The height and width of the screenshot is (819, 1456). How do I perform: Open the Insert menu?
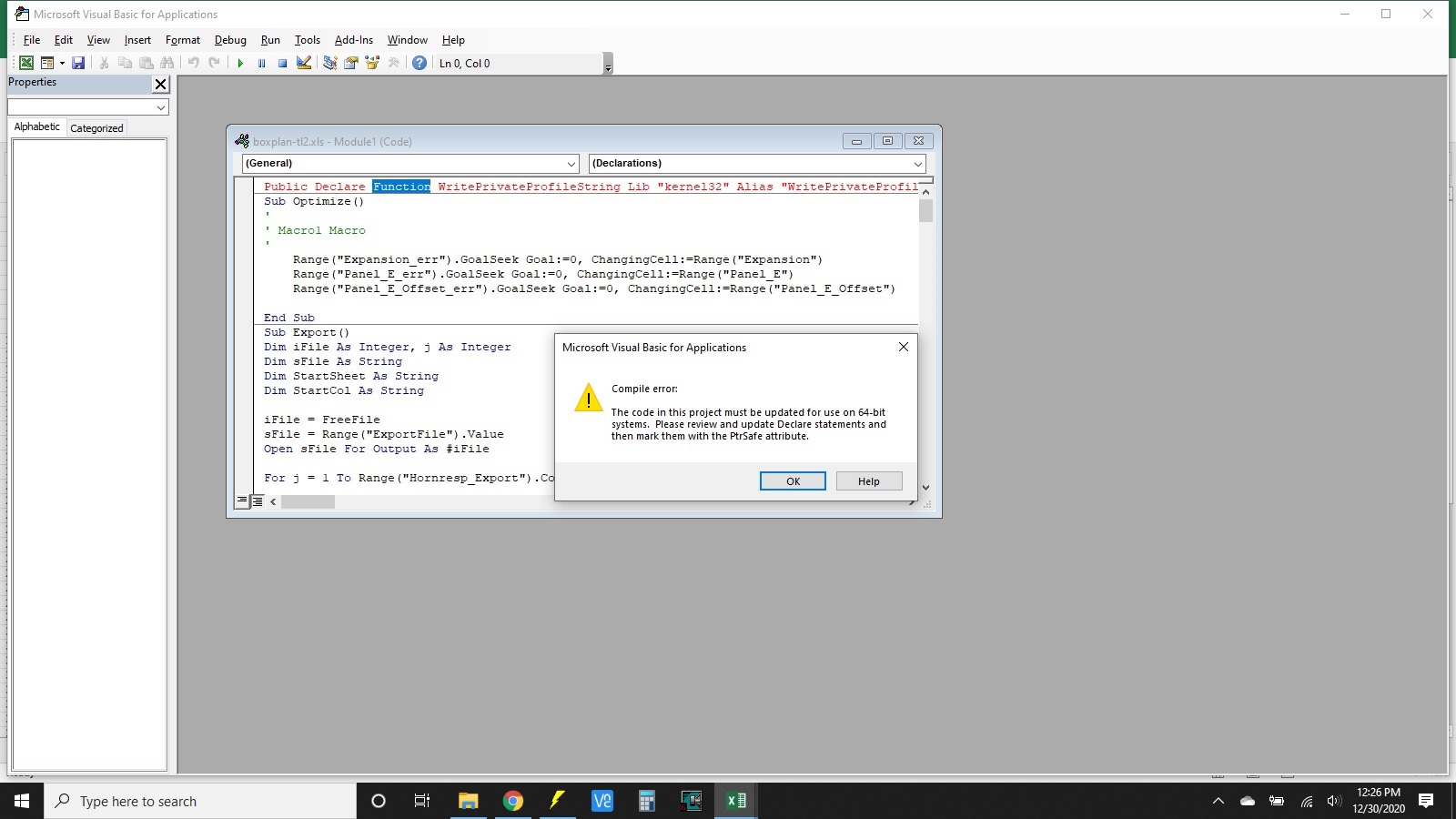tap(137, 40)
